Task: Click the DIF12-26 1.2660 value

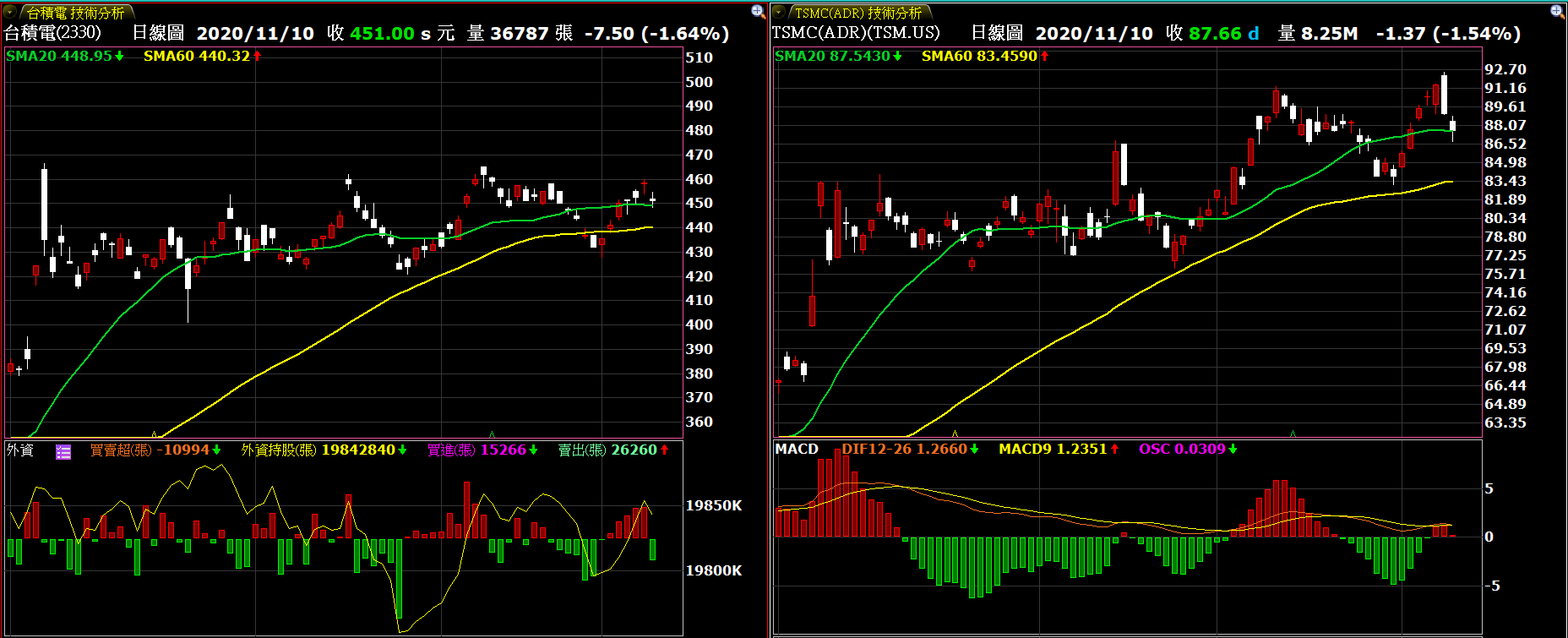Action: 910,449
